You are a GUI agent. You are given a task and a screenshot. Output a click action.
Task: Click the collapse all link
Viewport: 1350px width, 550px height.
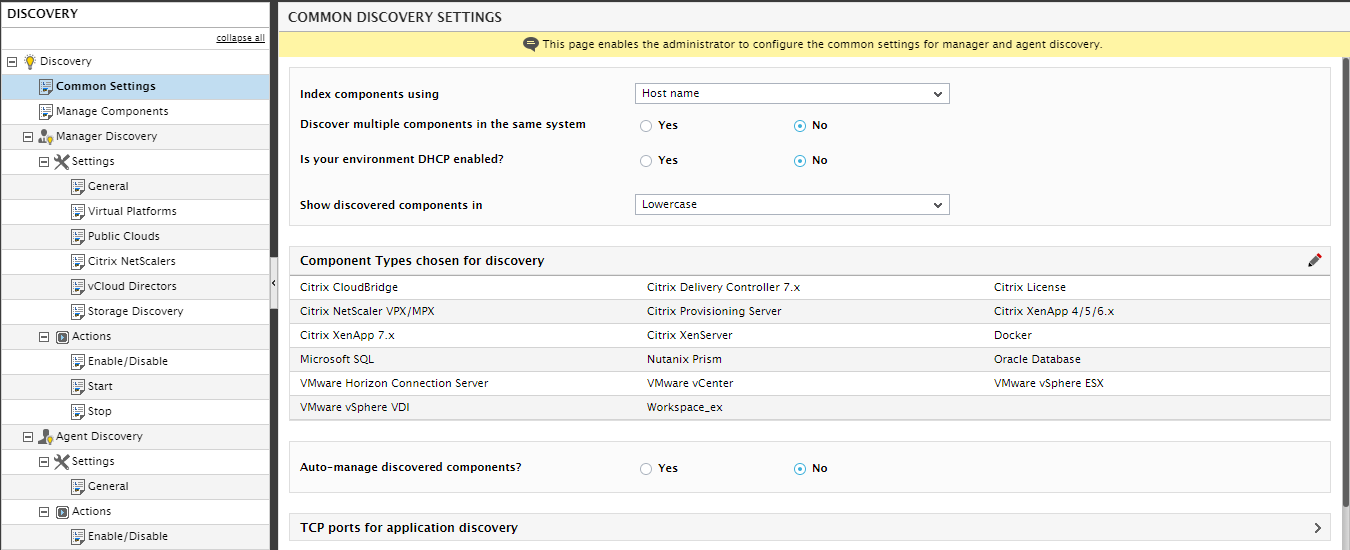tap(240, 38)
